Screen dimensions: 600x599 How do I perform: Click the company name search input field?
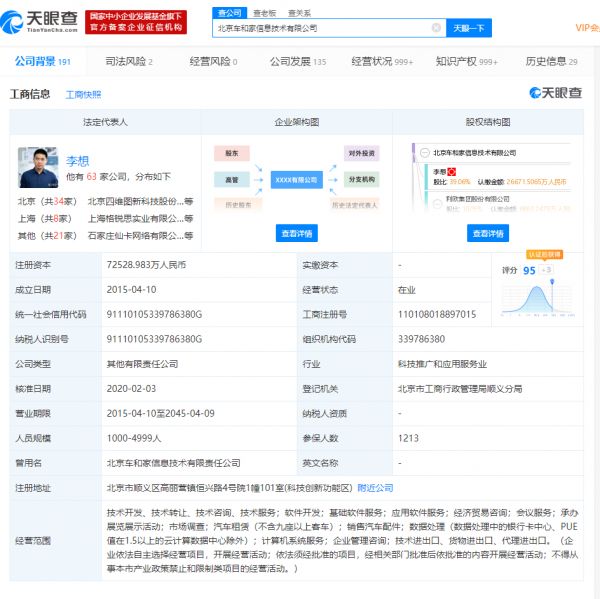click(x=322, y=28)
